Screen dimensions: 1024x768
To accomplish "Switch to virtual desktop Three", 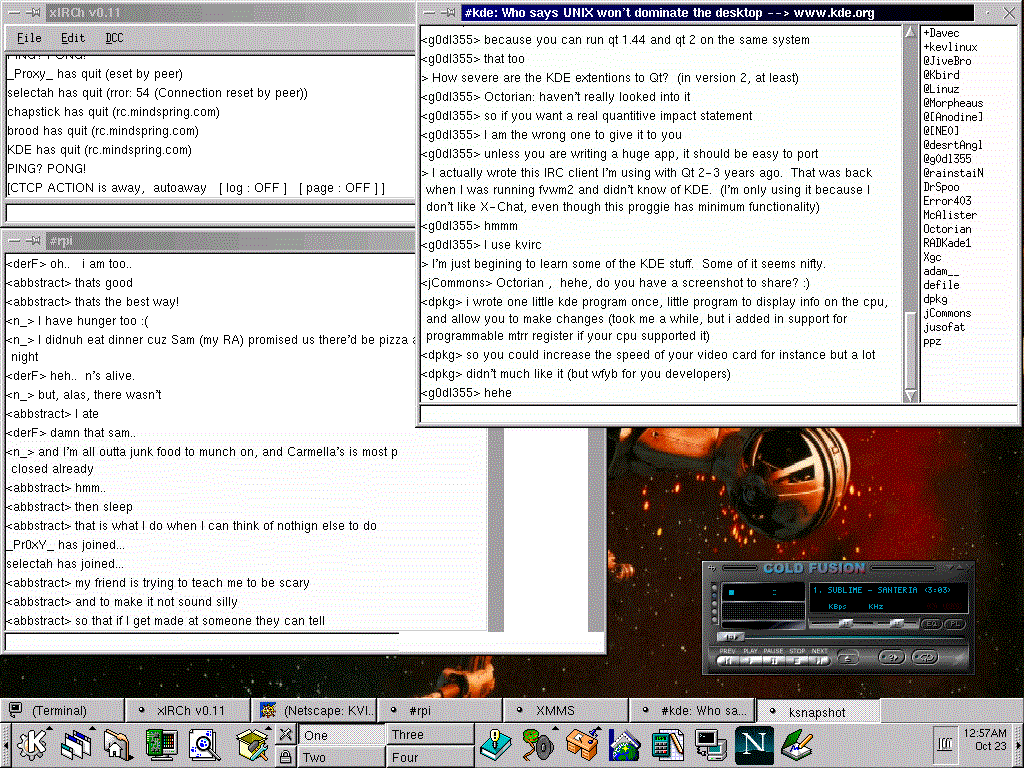I will [429, 734].
